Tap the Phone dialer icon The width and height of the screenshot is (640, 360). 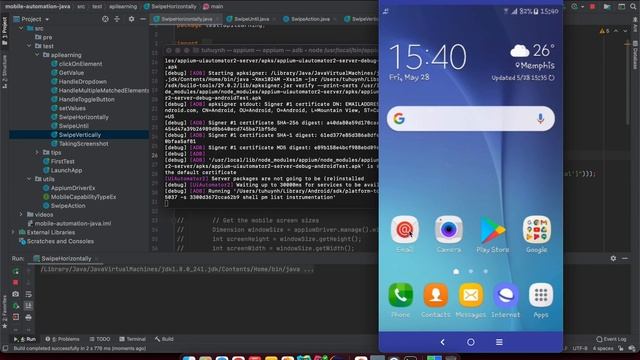pyautogui.click(x=400, y=295)
